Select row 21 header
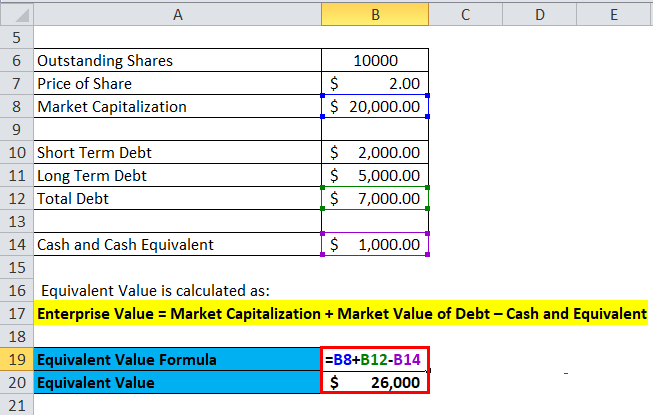Viewport: 653px width, 415px height. click(17, 405)
